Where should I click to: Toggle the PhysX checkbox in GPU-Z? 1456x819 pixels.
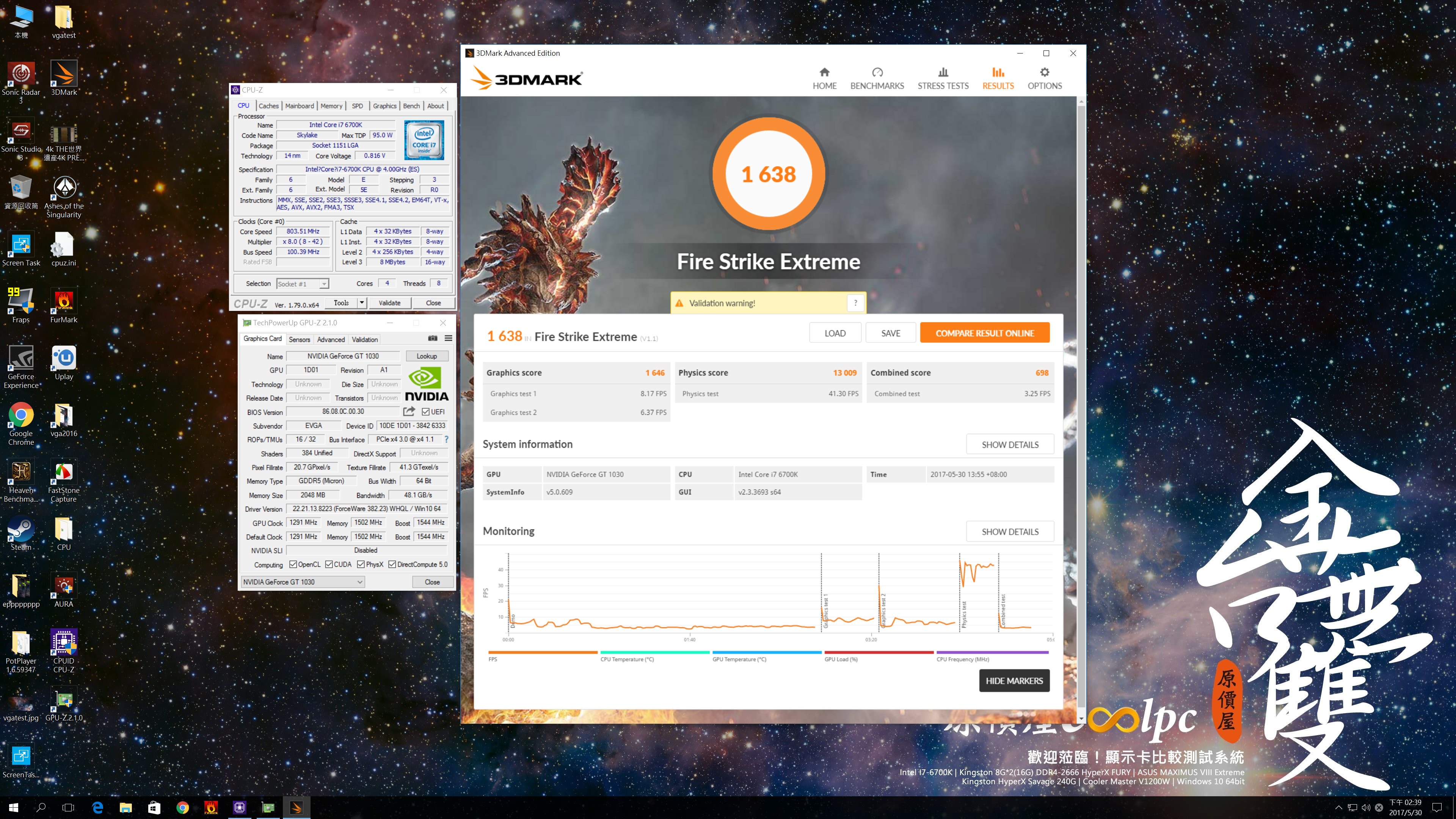[x=361, y=564]
